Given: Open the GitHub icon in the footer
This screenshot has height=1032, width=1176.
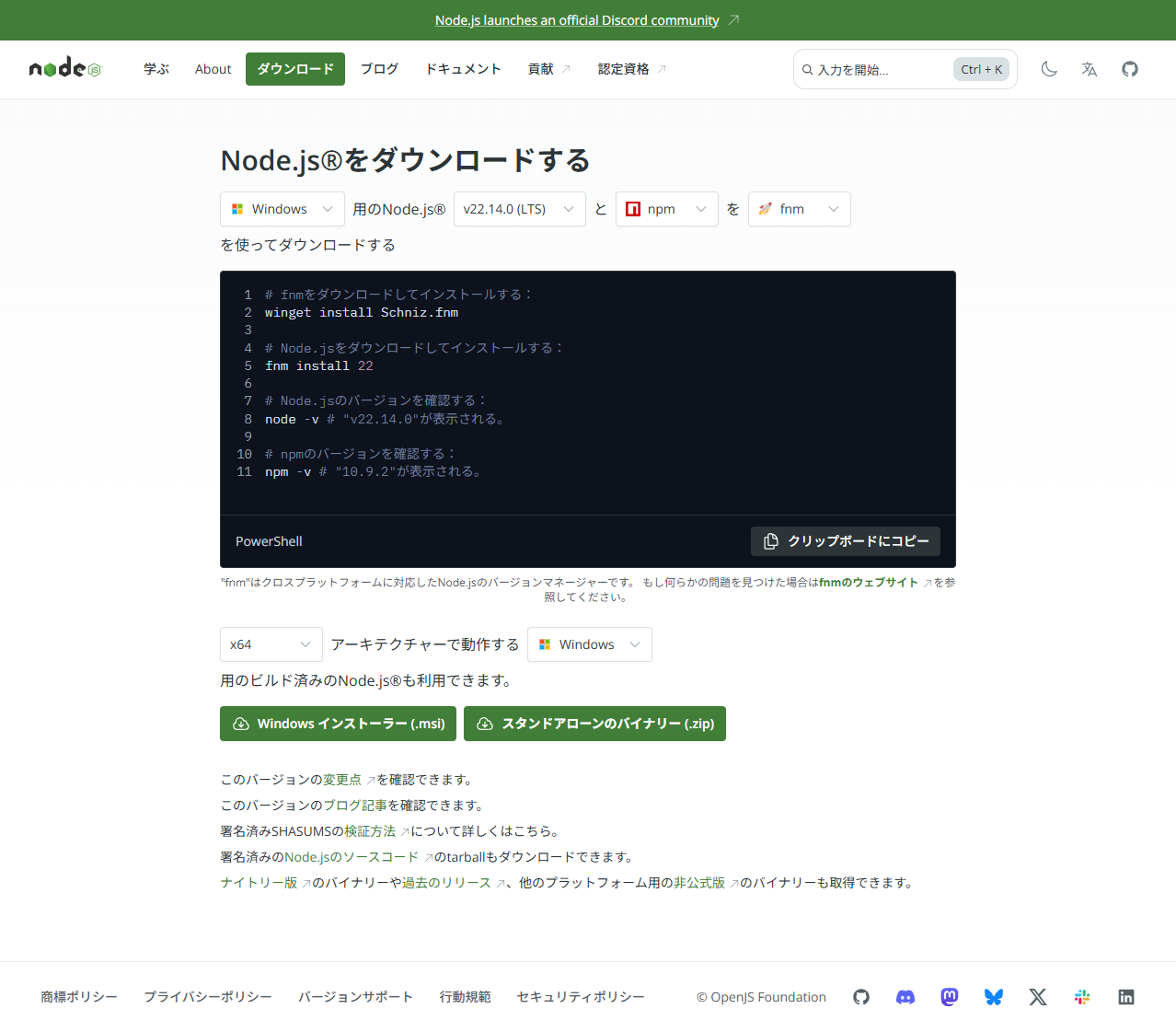Looking at the screenshot, I should [x=860, y=997].
